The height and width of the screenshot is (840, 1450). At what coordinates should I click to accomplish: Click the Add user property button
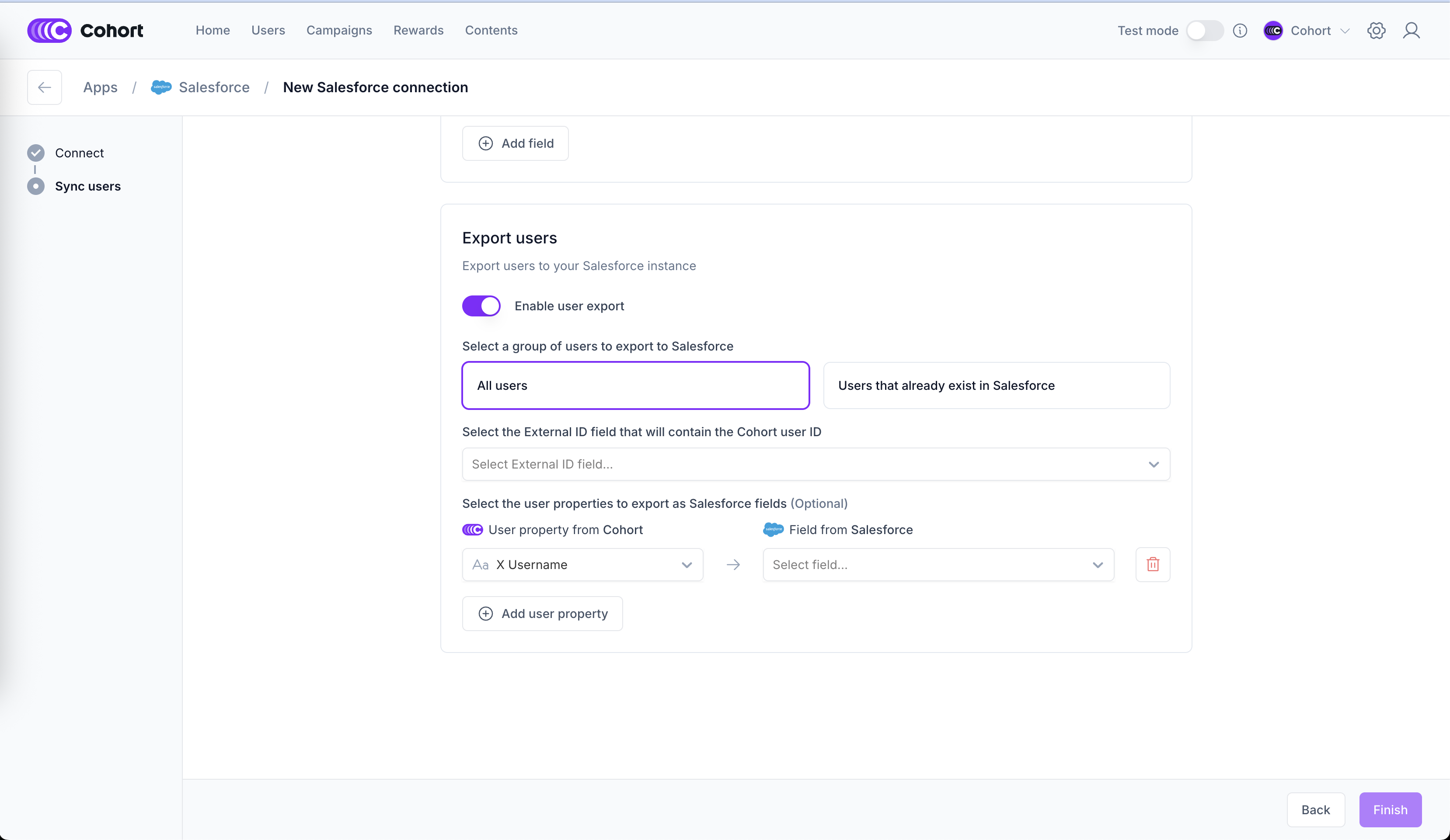point(542,614)
